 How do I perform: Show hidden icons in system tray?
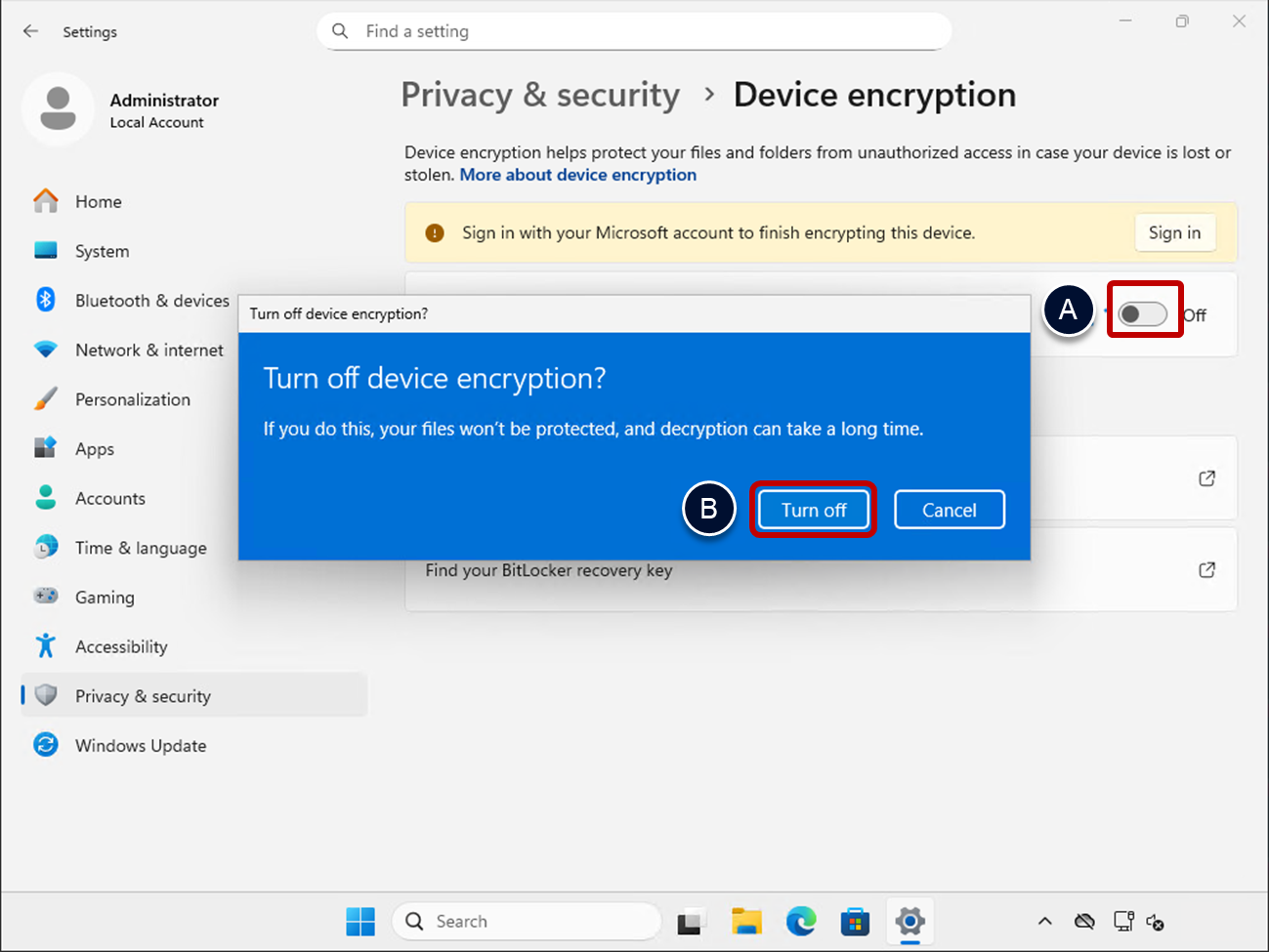tap(1044, 921)
